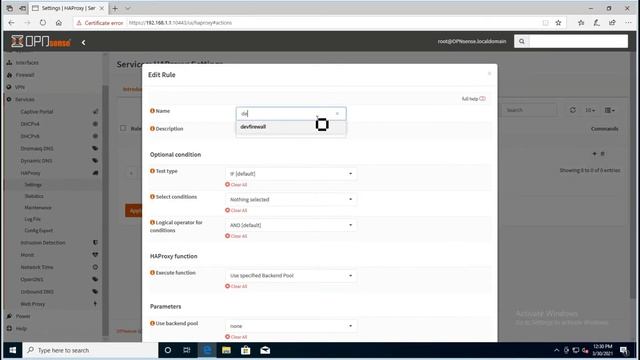This screenshot has width=640, height=360.
Task: Open Unbound DNS in the sidebar
Action: (x=37, y=292)
